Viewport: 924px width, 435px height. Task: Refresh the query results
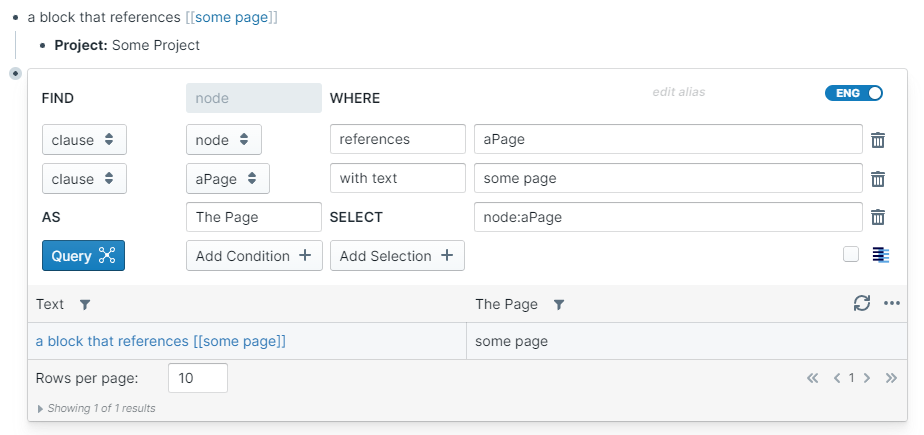pyautogui.click(x=862, y=303)
